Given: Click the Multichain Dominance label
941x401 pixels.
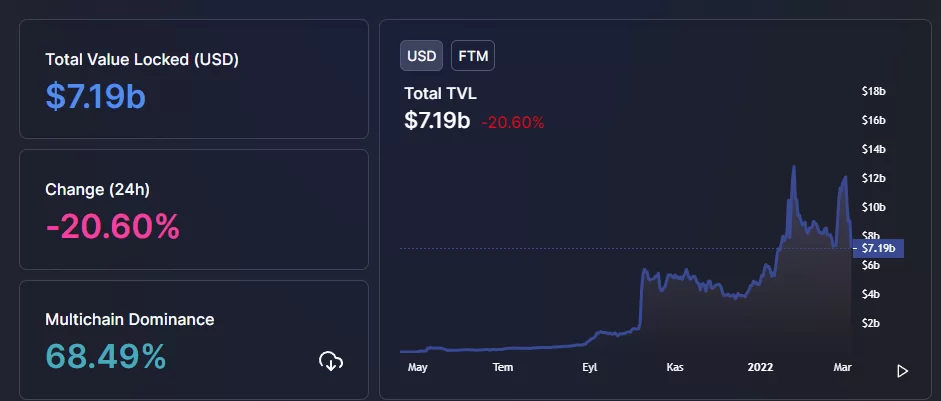Looking at the screenshot, I should coord(130,320).
